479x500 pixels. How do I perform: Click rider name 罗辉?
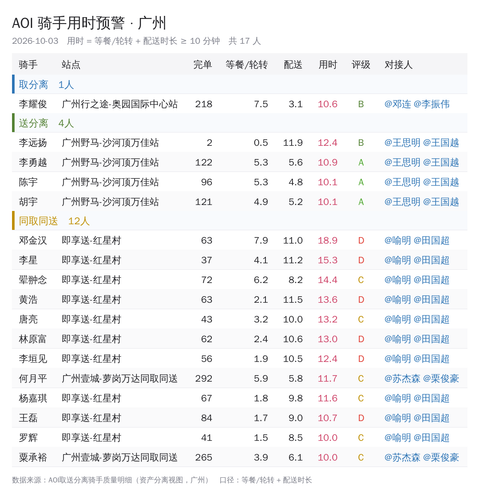[28, 437]
